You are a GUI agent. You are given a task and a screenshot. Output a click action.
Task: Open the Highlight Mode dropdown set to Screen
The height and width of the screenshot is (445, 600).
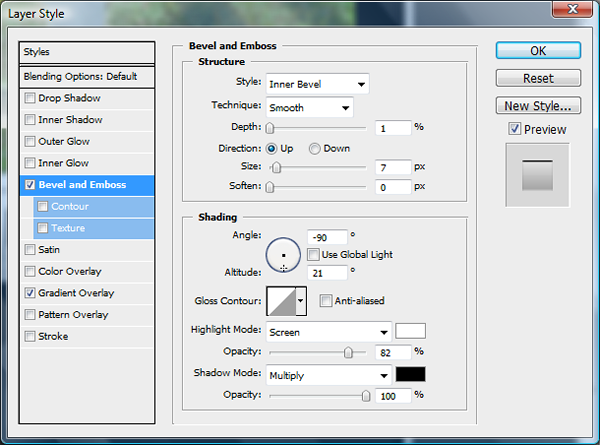[328, 331]
